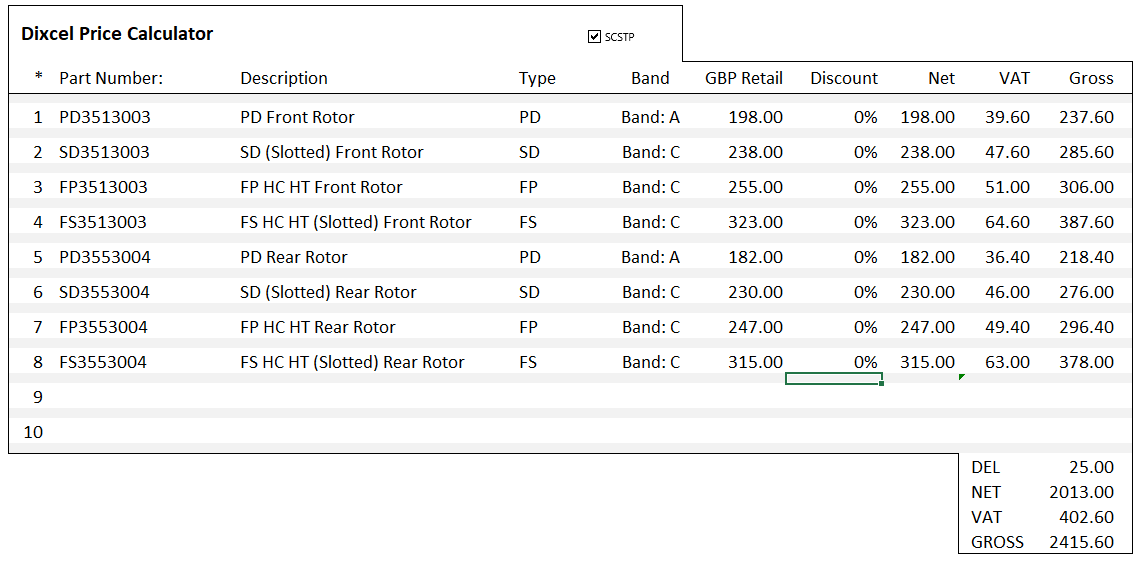Click the VAT total 402.60
The width and height of the screenshot is (1140, 565).
click(x=1086, y=517)
